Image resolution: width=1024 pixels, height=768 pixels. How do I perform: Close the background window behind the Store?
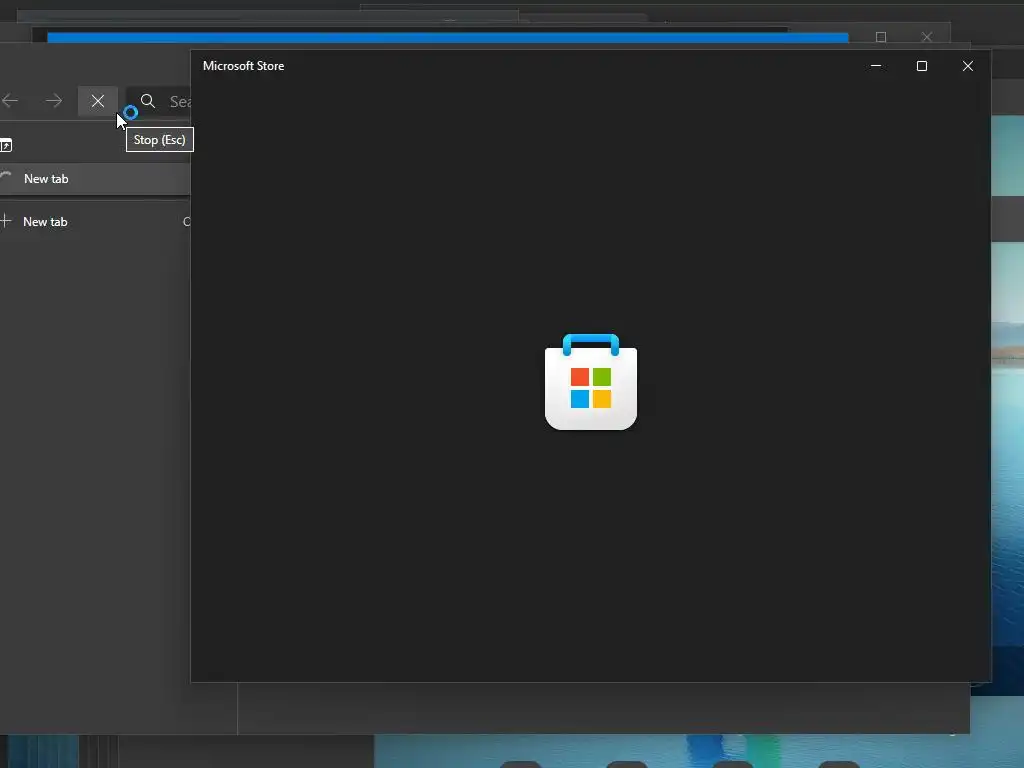coord(927,37)
